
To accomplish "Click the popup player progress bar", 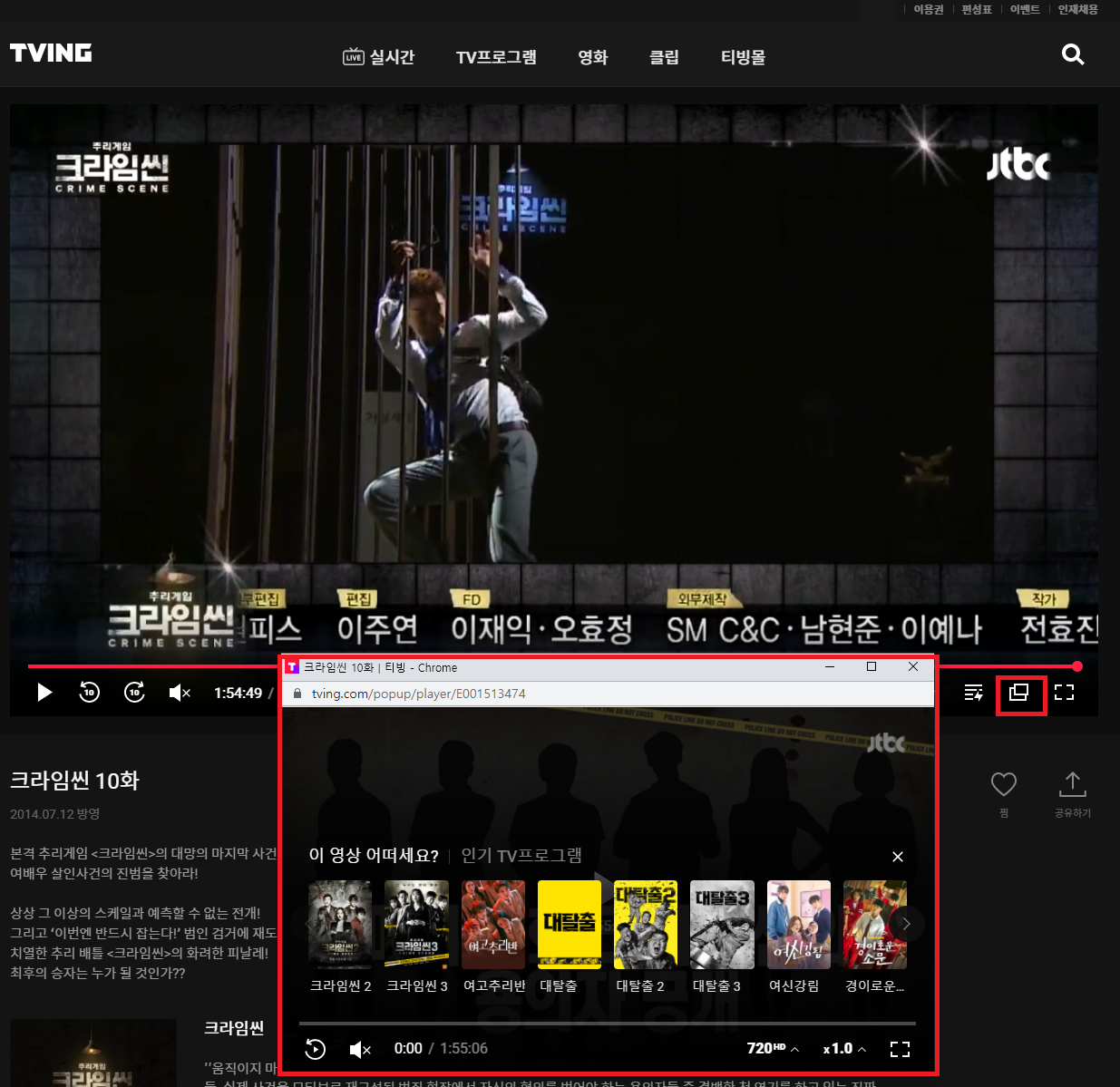I will (608, 1024).
